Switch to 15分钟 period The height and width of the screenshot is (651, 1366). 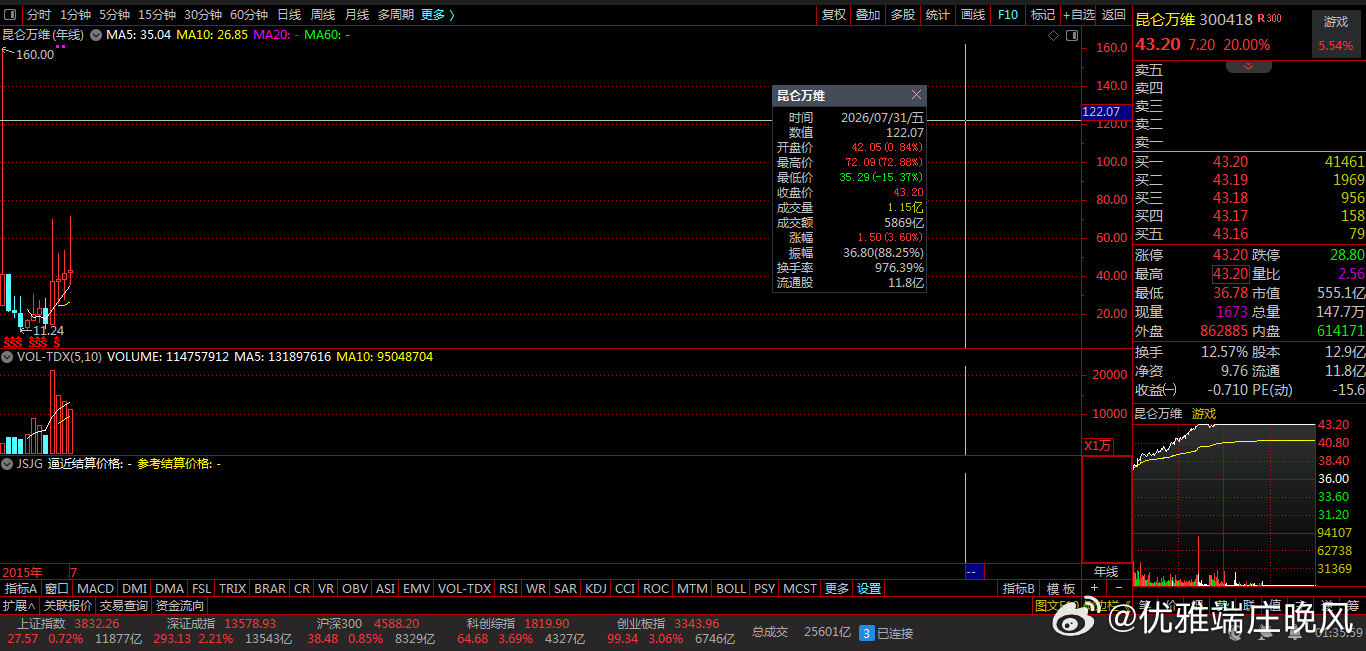(157, 15)
